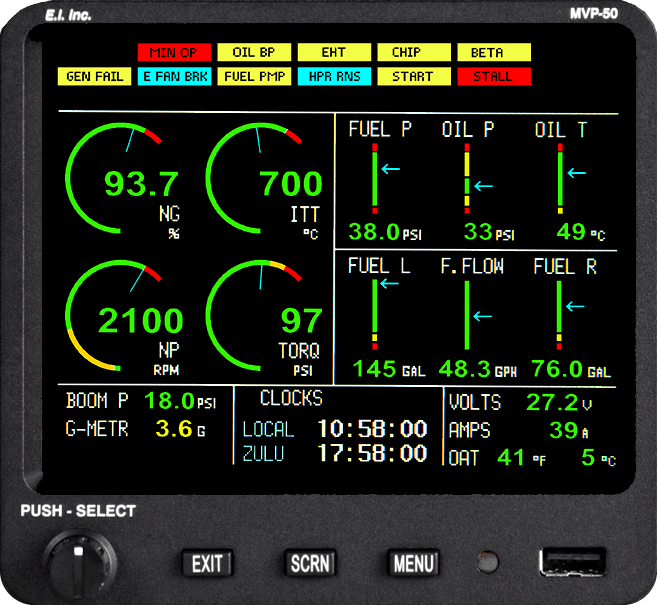Click the FUEL P vertical bar
Viewport: 657px width, 605px height.
pos(375,179)
